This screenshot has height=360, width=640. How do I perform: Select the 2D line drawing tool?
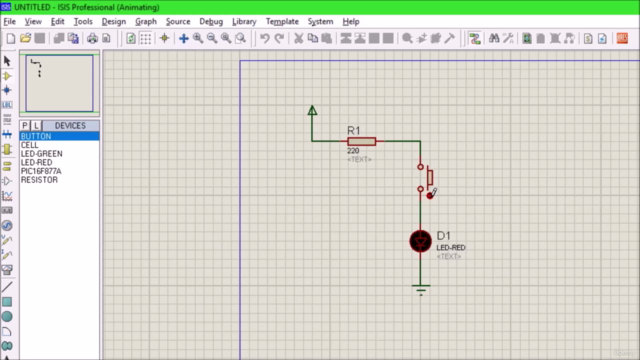[x=7, y=287]
